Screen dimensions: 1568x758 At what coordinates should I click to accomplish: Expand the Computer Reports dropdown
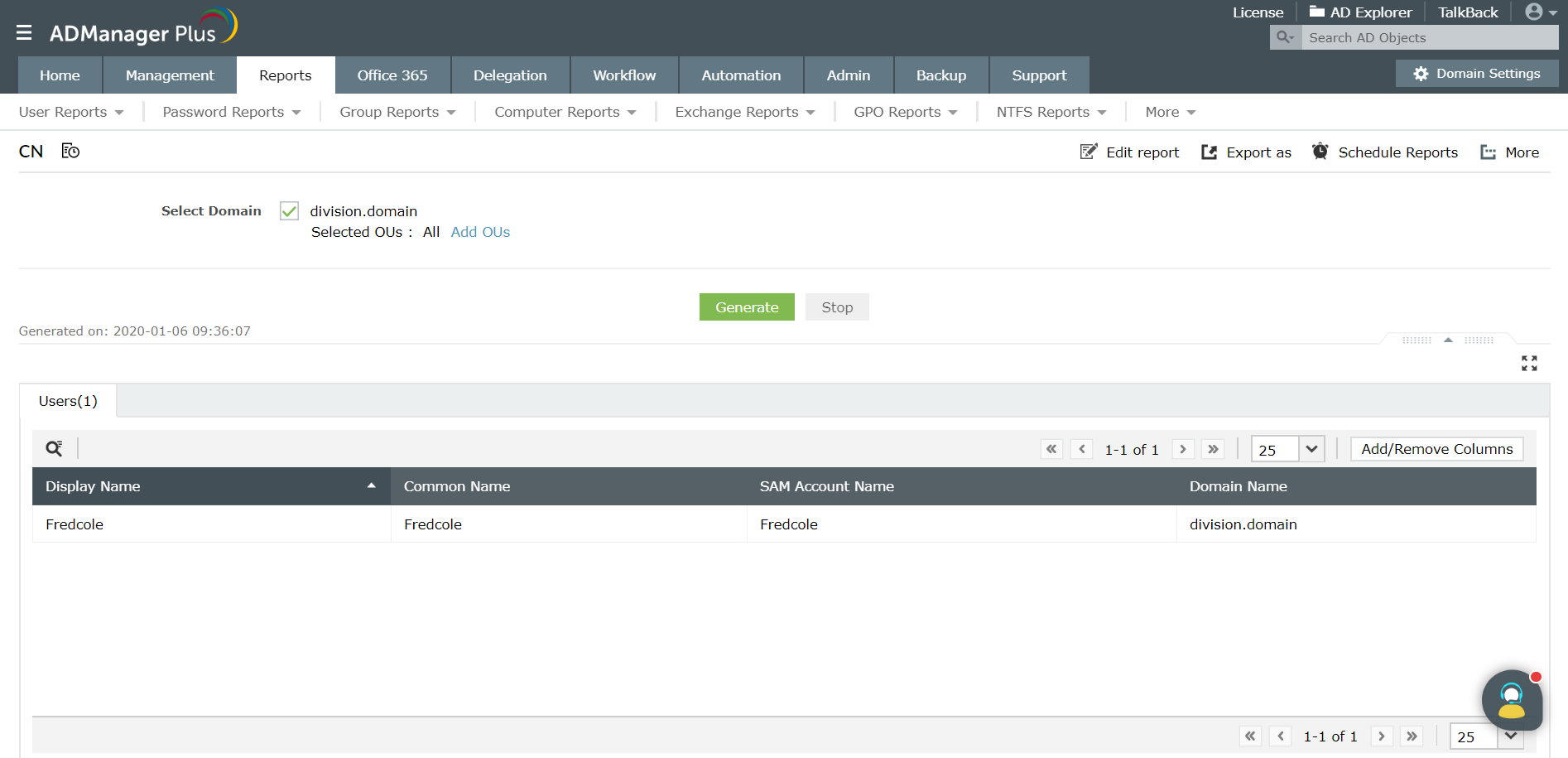pos(565,112)
